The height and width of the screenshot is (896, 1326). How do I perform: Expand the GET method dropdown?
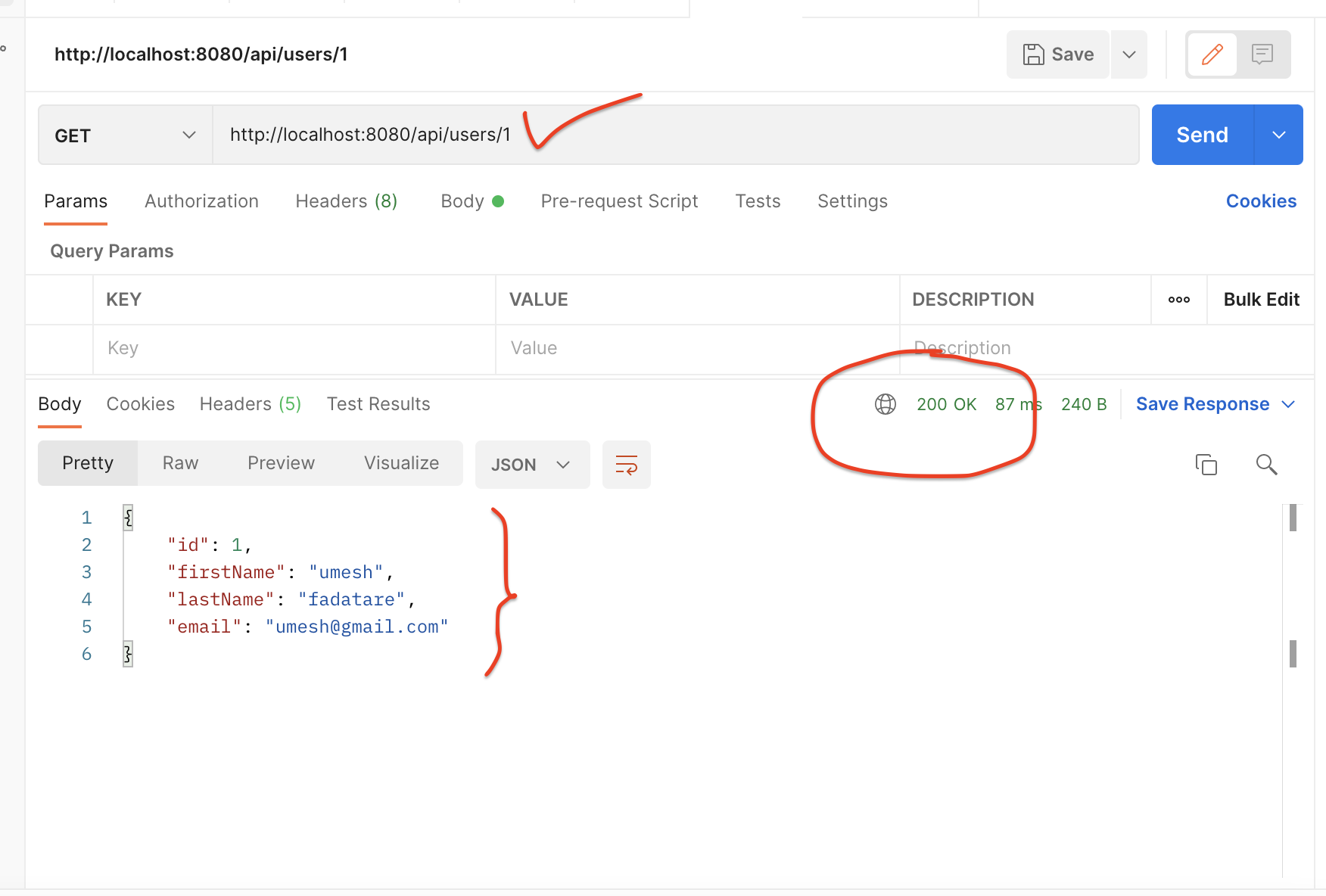click(x=126, y=135)
